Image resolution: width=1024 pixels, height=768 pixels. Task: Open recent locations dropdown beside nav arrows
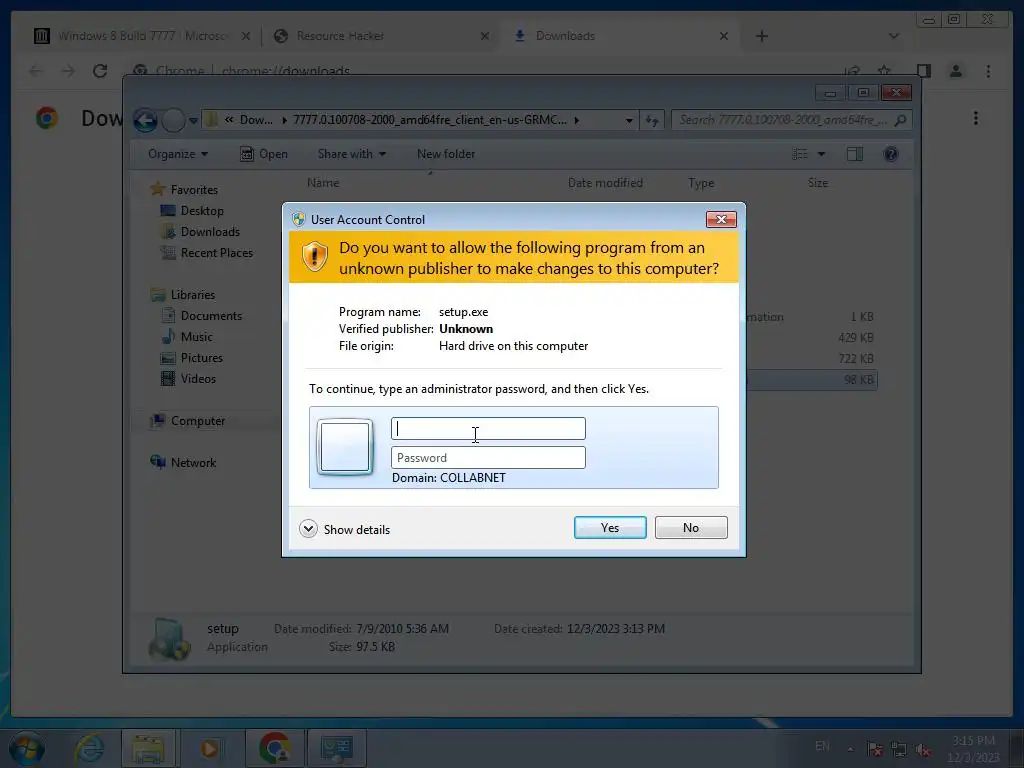point(193,121)
